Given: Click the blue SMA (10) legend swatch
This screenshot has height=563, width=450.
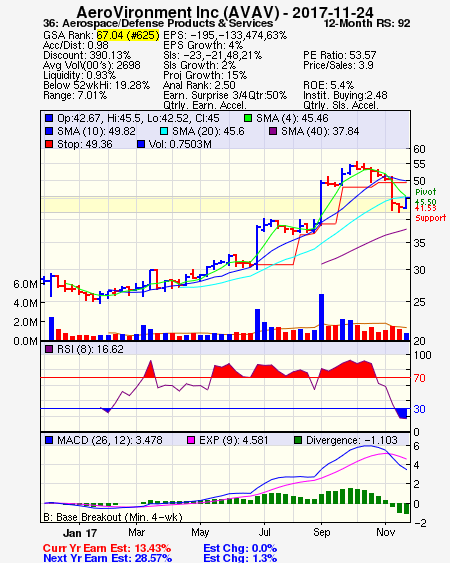Looking at the screenshot, I should [49, 131].
